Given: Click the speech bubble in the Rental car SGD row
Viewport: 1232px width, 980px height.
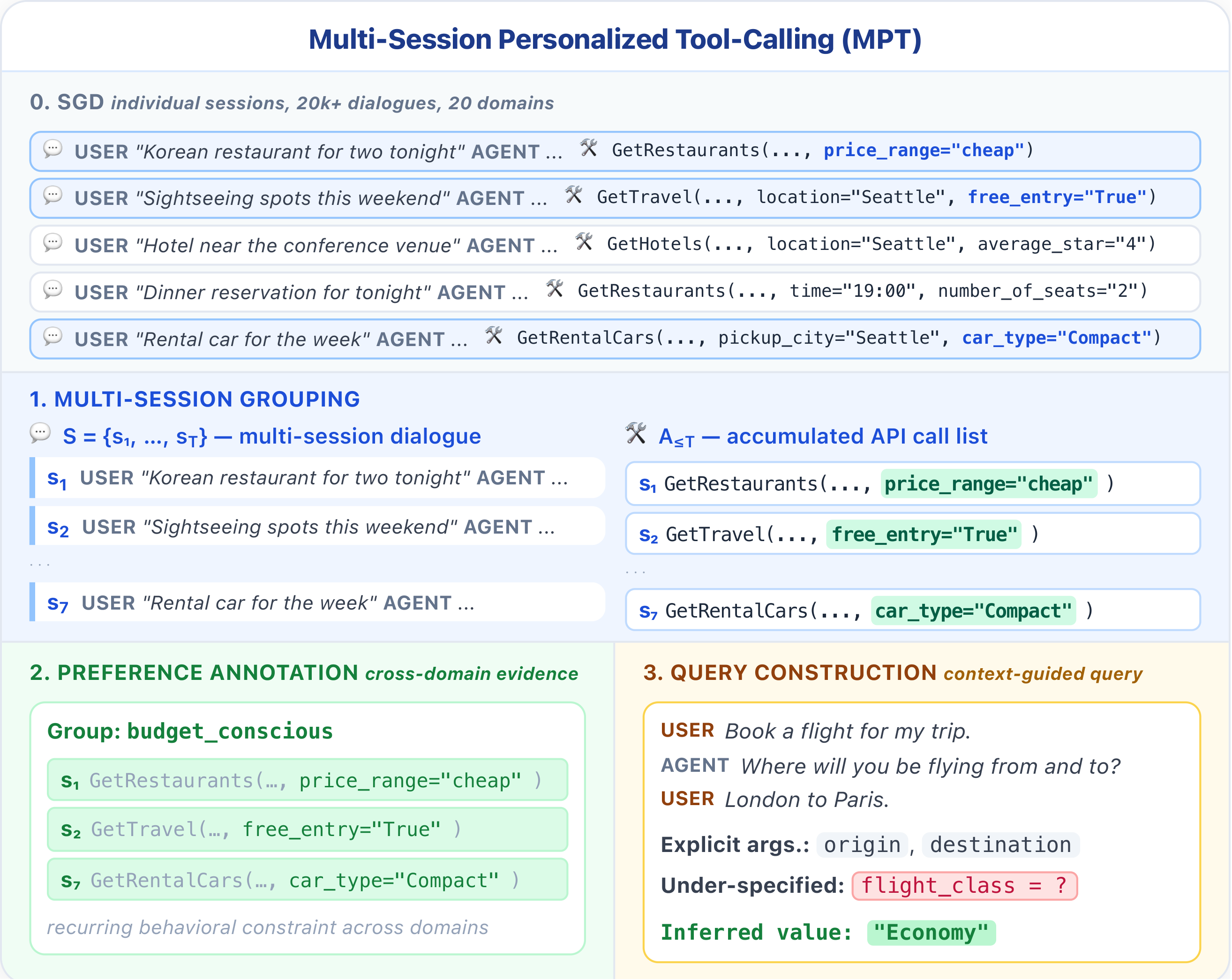Looking at the screenshot, I should pos(53,337).
